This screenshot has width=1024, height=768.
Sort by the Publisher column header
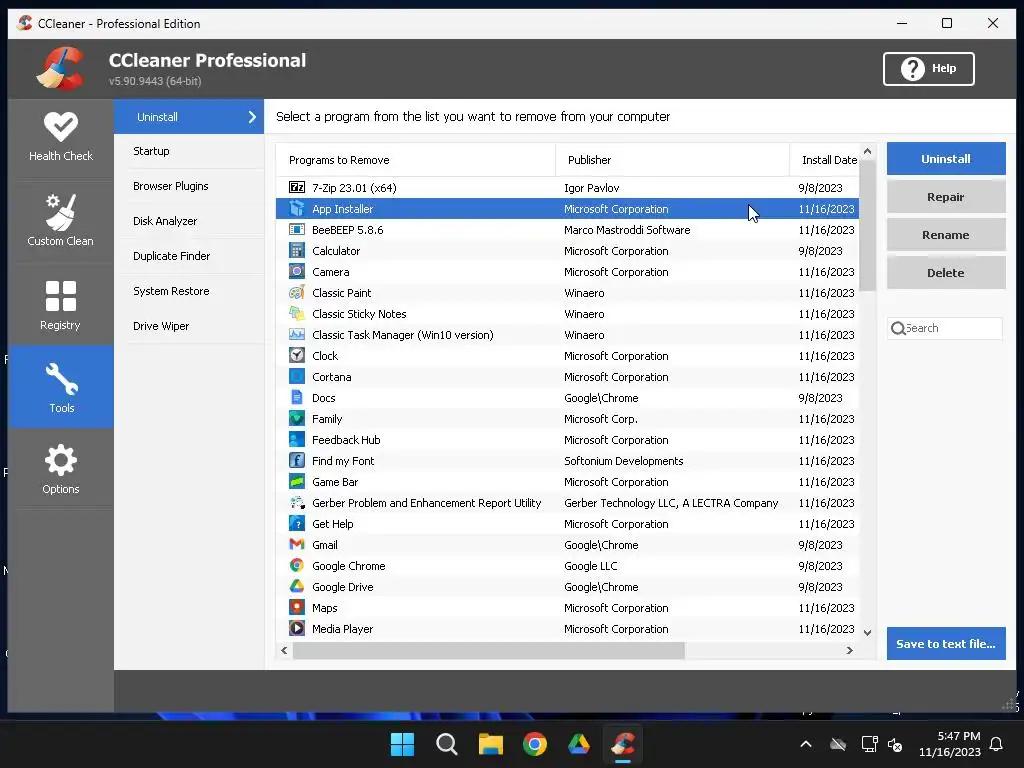pyautogui.click(x=672, y=160)
